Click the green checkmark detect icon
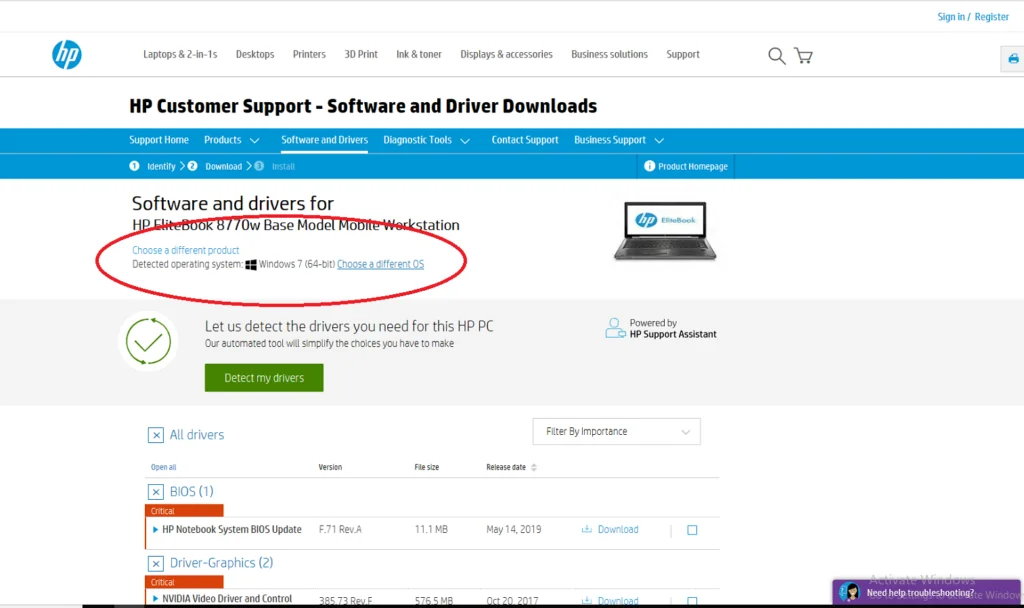Screen dimensions: 1024x608 (148, 341)
